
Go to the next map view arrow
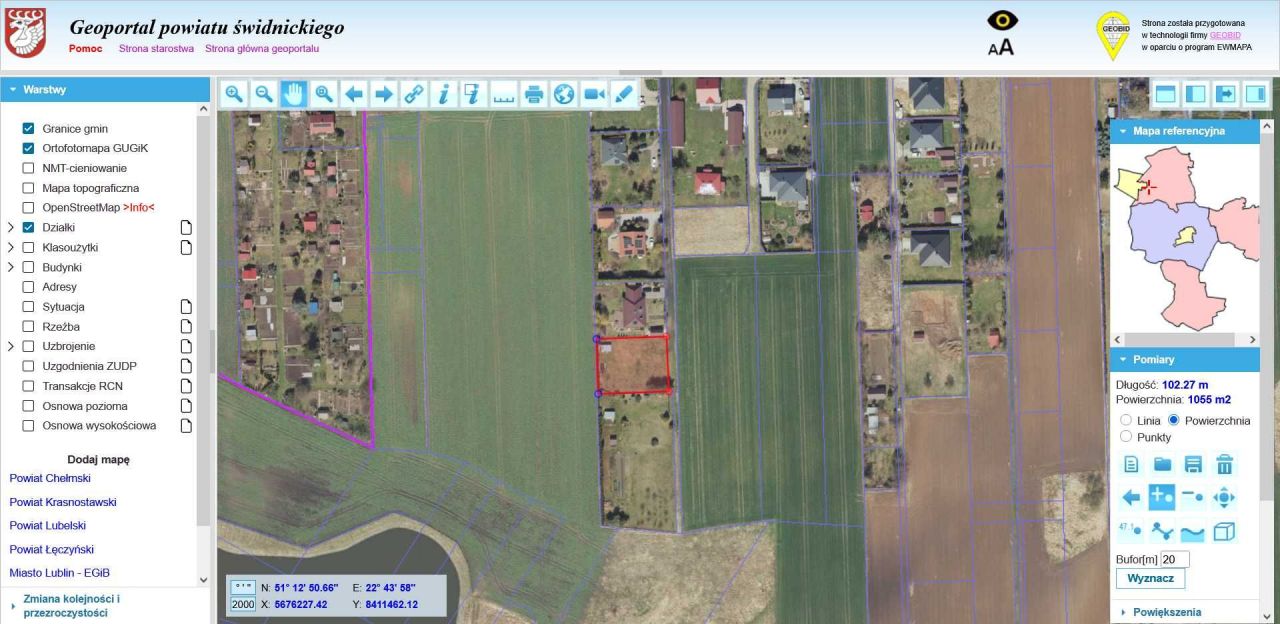point(384,94)
